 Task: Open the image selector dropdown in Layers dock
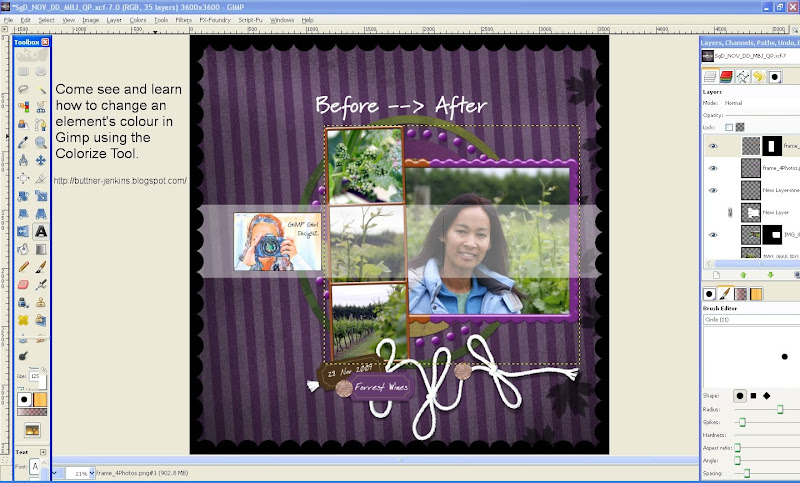[750, 56]
